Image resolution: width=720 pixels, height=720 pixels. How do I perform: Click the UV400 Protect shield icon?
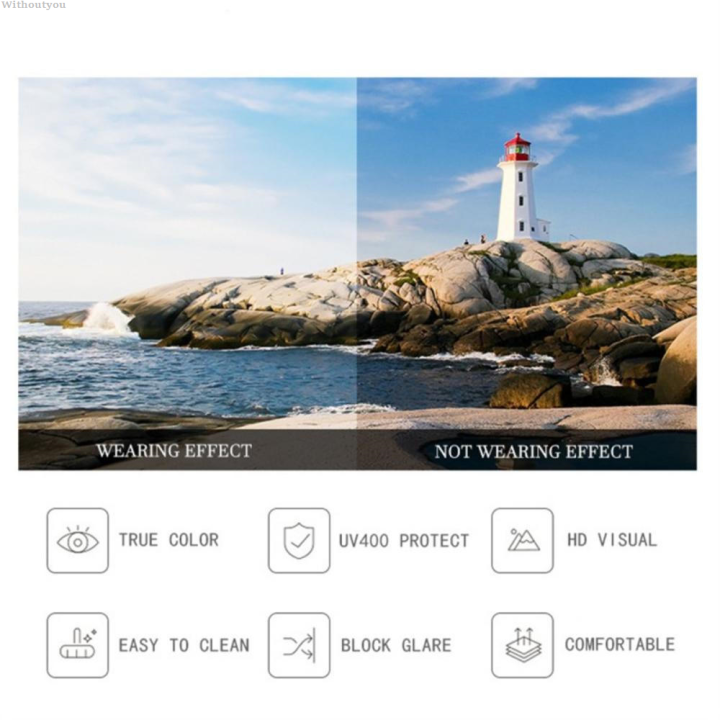pos(299,540)
